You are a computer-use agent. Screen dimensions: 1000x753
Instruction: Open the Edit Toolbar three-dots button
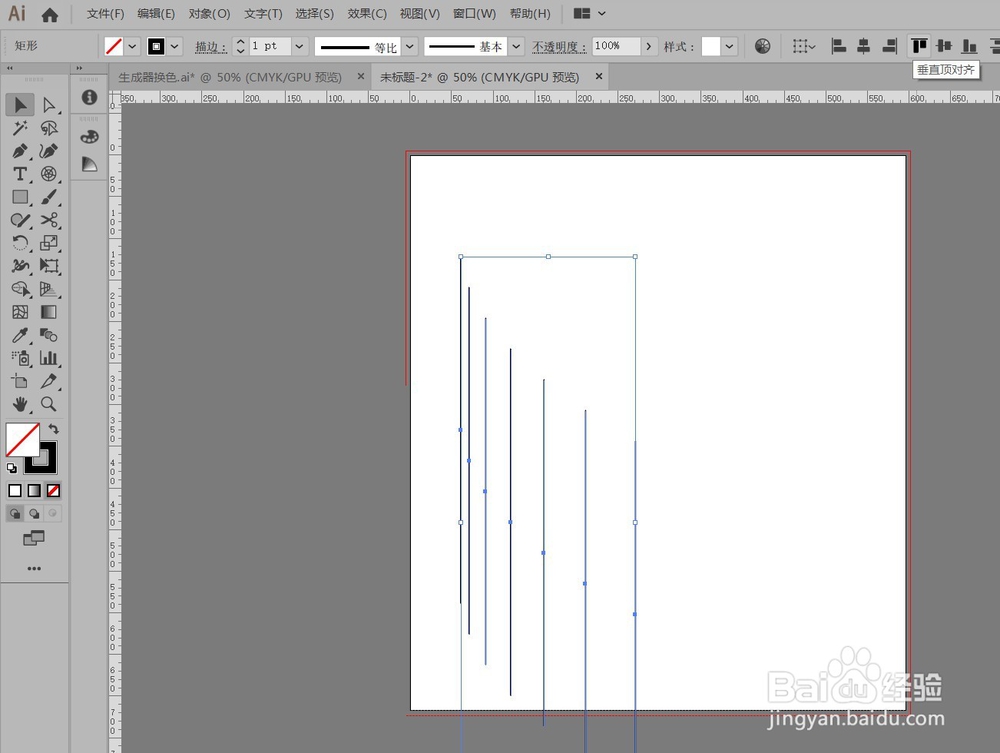click(34, 568)
